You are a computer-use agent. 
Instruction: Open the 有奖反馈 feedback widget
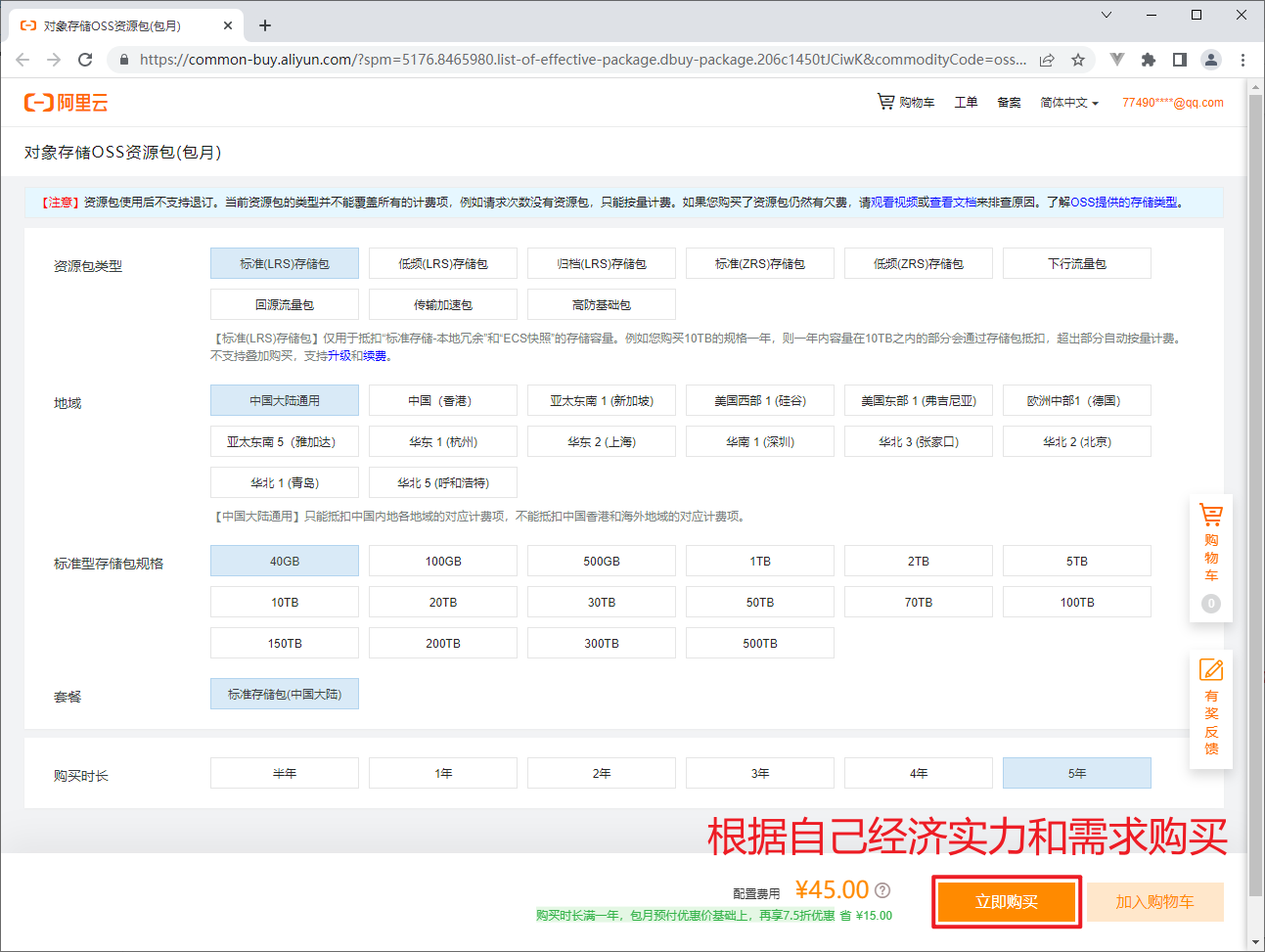click(x=1211, y=707)
